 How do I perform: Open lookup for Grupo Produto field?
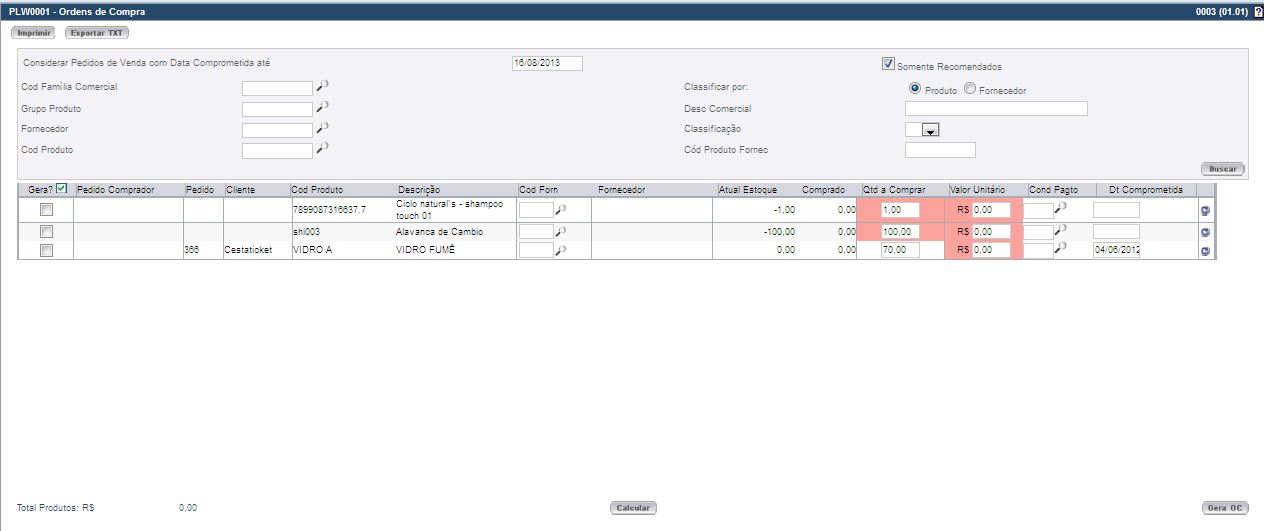(x=322, y=107)
